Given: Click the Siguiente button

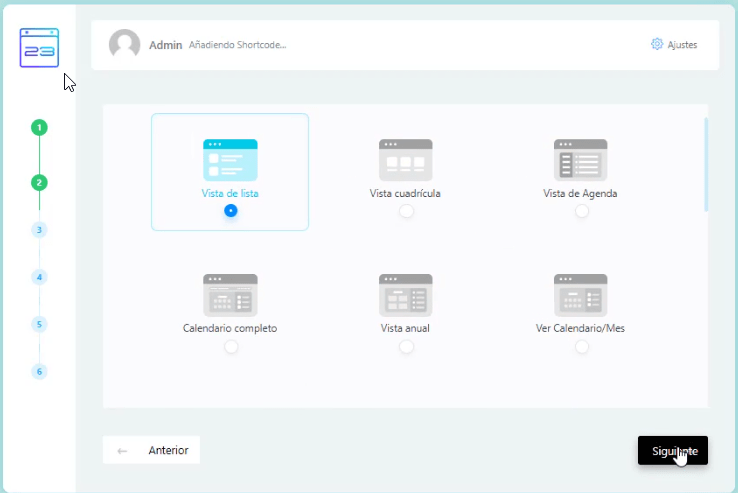Looking at the screenshot, I should point(672,451).
